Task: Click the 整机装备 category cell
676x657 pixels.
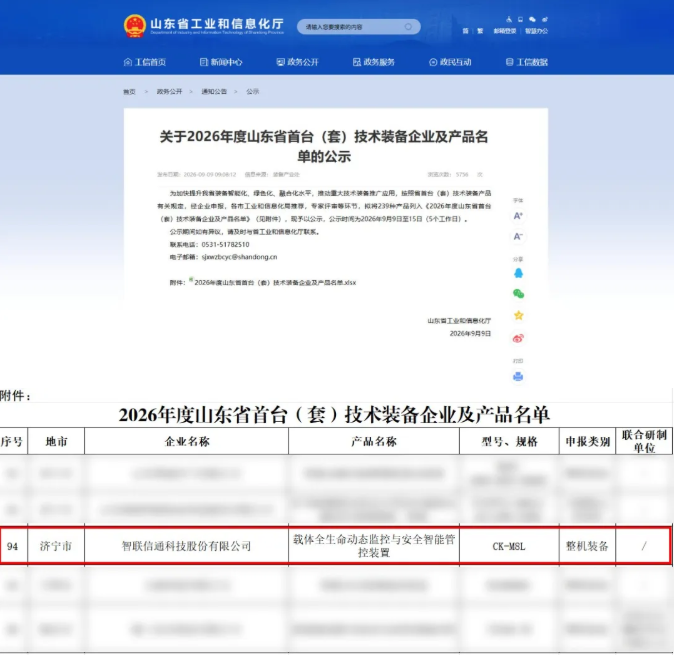Action: [587, 546]
